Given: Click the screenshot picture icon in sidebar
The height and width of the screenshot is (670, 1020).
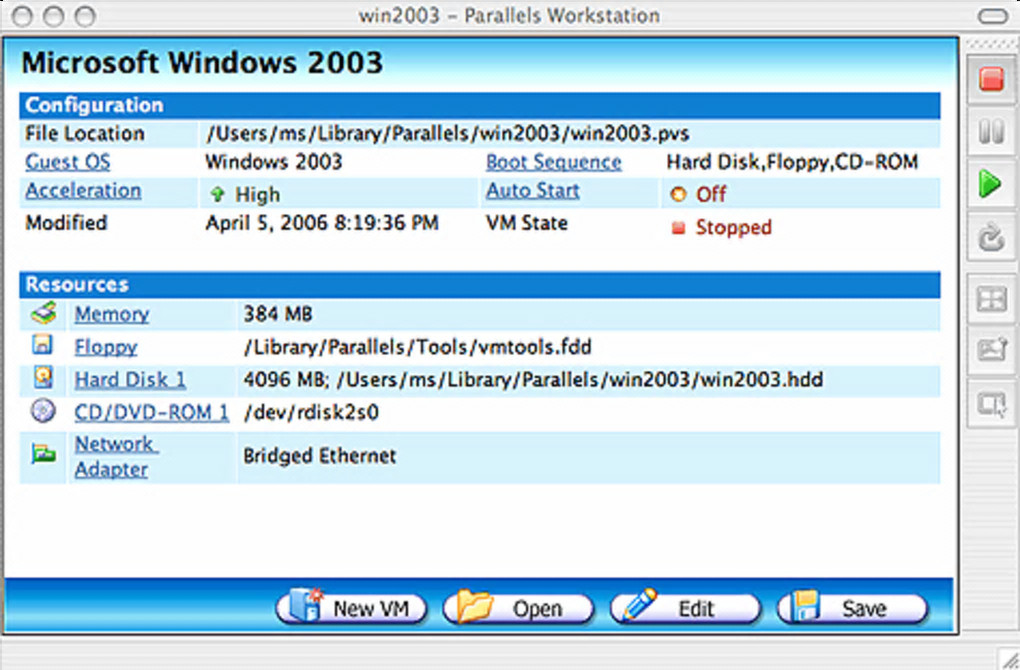Looking at the screenshot, I should [991, 351].
